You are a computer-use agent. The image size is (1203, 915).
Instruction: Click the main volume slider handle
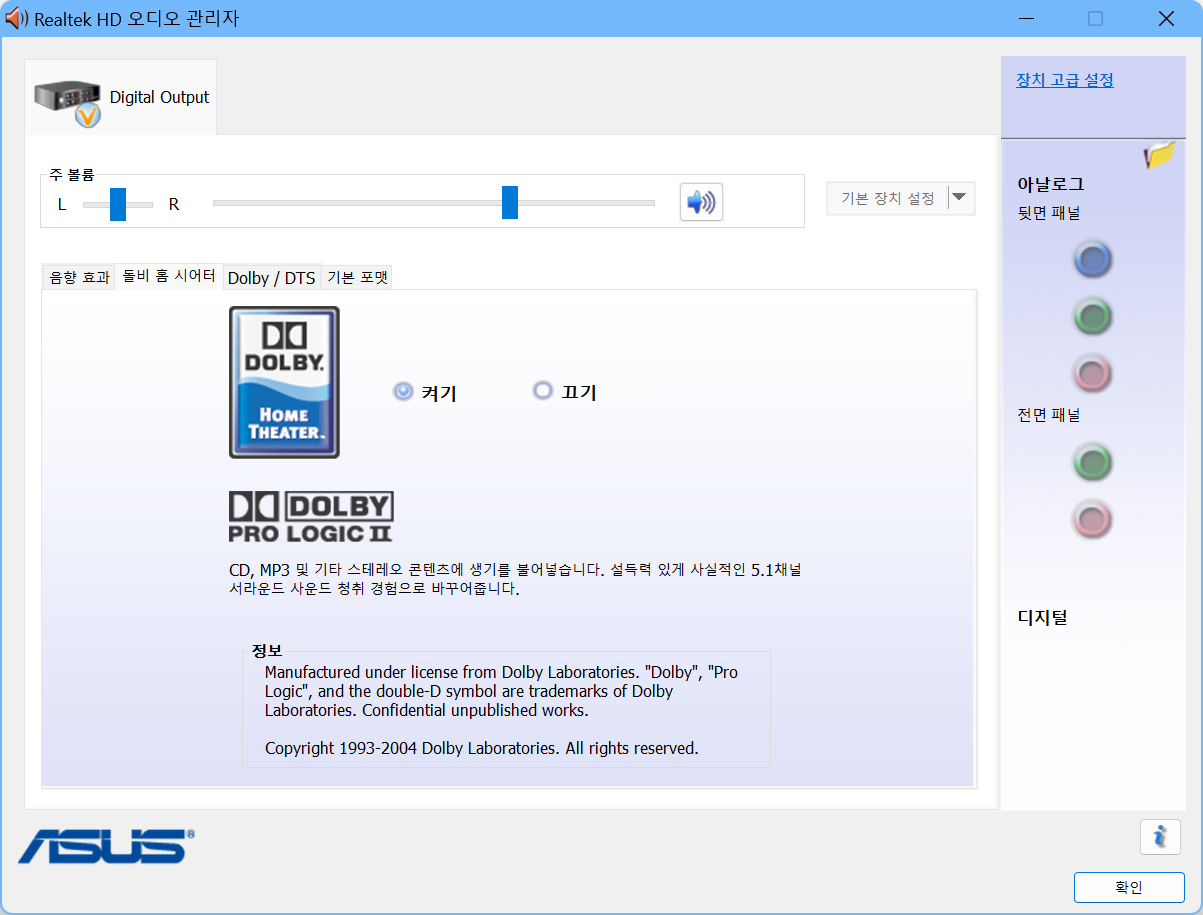510,202
